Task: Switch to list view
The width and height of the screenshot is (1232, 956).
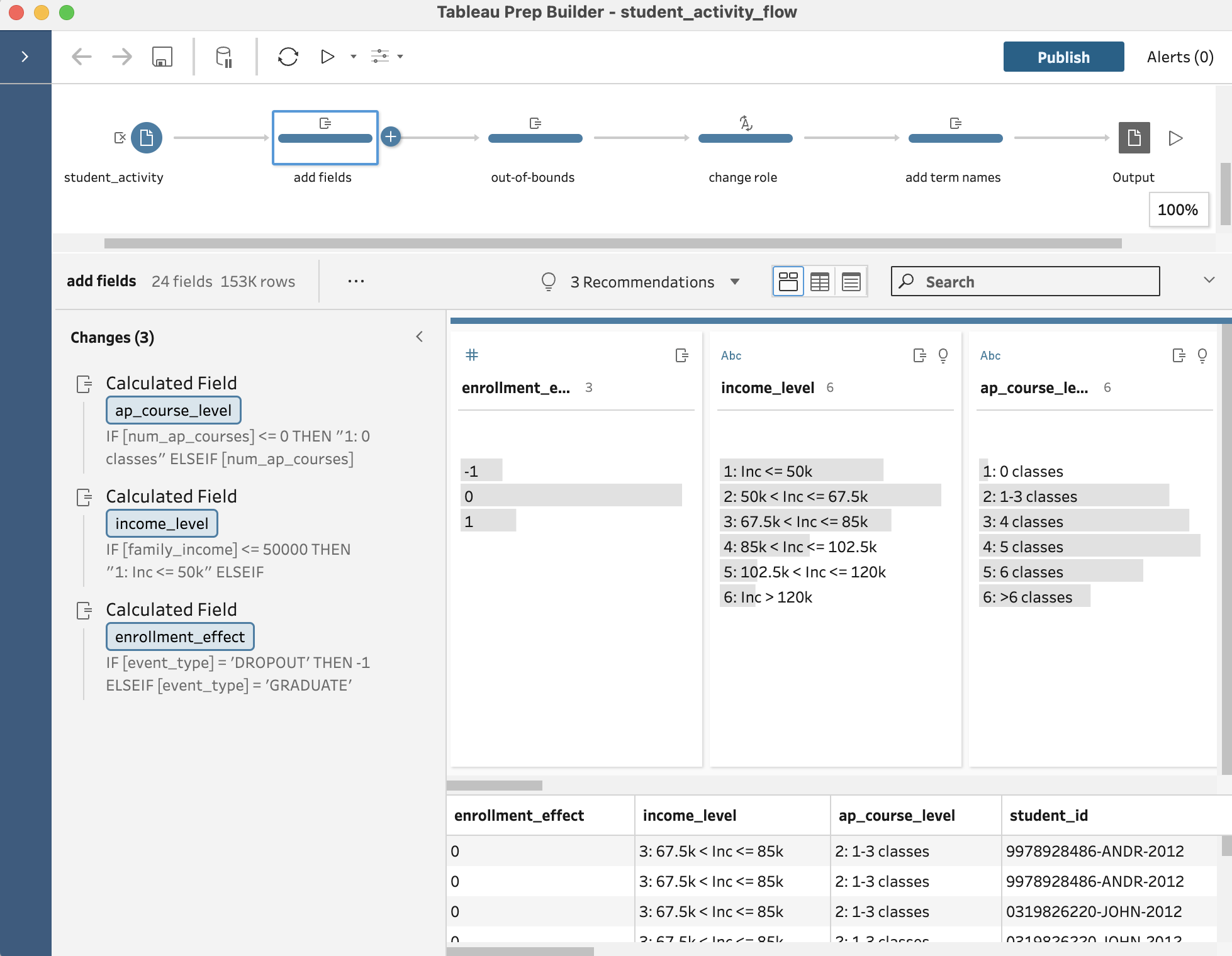Action: 851,281
